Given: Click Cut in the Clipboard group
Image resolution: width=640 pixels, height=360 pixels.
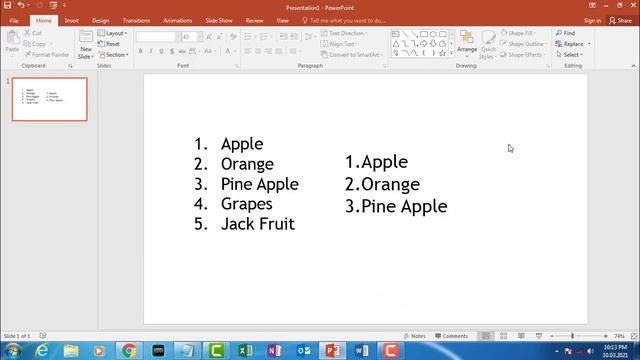Looking at the screenshot, I should pos(33,33).
